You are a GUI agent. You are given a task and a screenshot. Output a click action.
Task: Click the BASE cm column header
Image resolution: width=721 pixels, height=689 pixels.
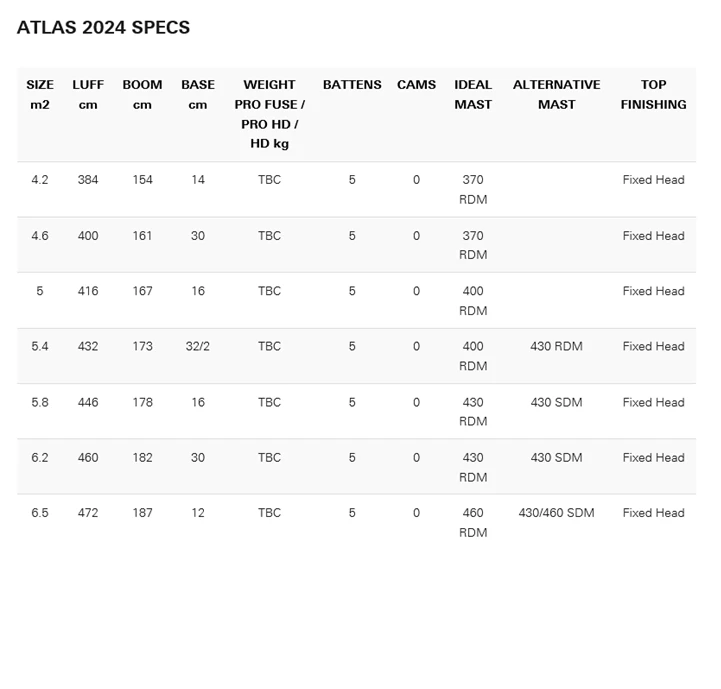[x=198, y=94]
